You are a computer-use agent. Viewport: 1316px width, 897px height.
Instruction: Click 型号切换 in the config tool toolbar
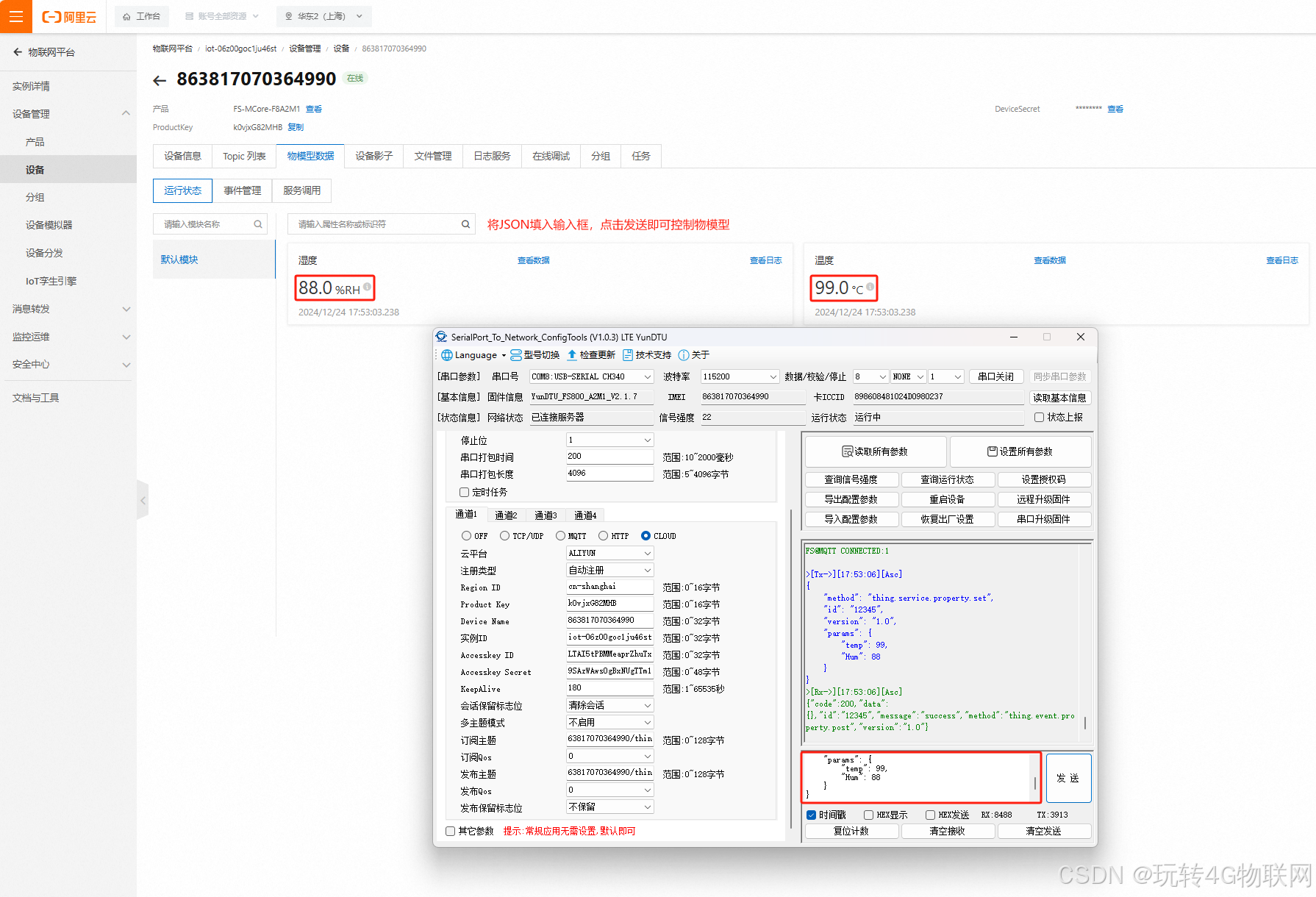[535, 355]
